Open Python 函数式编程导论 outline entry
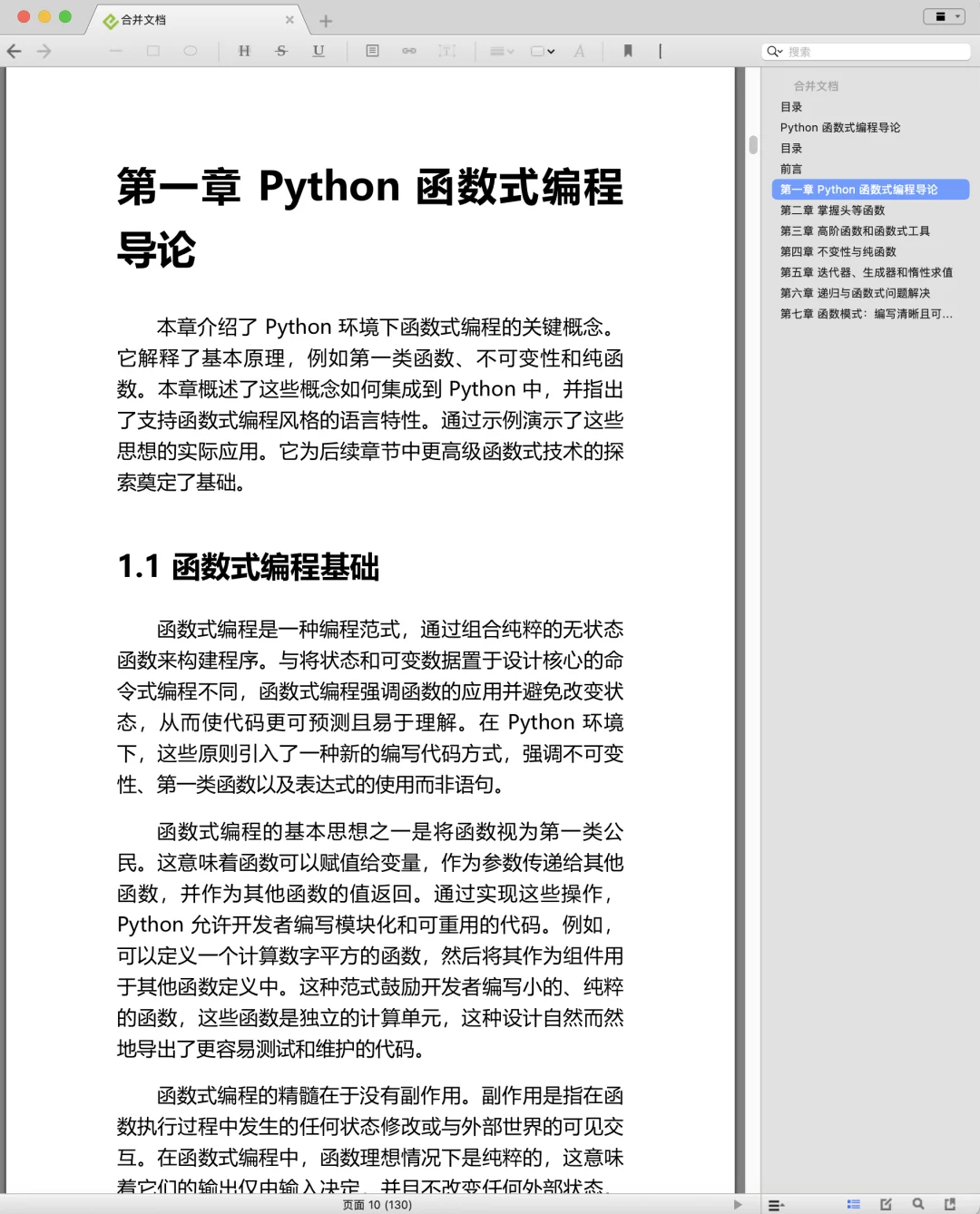This screenshot has width=980, height=1214. pos(840,128)
